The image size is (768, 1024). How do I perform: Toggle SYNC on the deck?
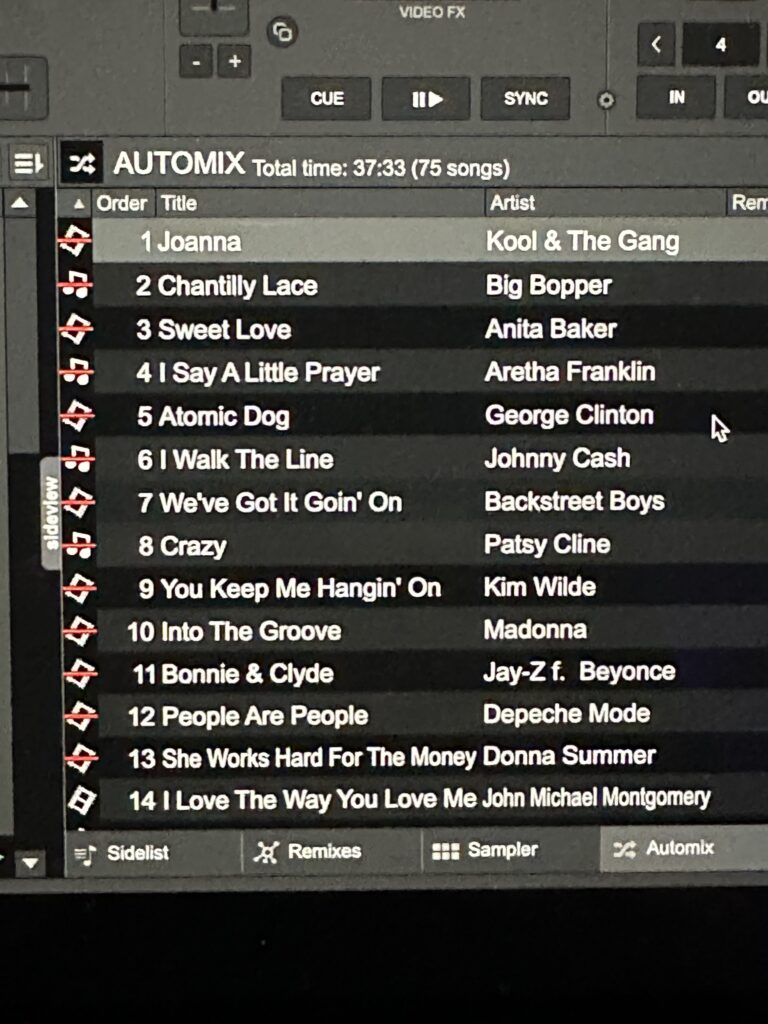pos(525,99)
